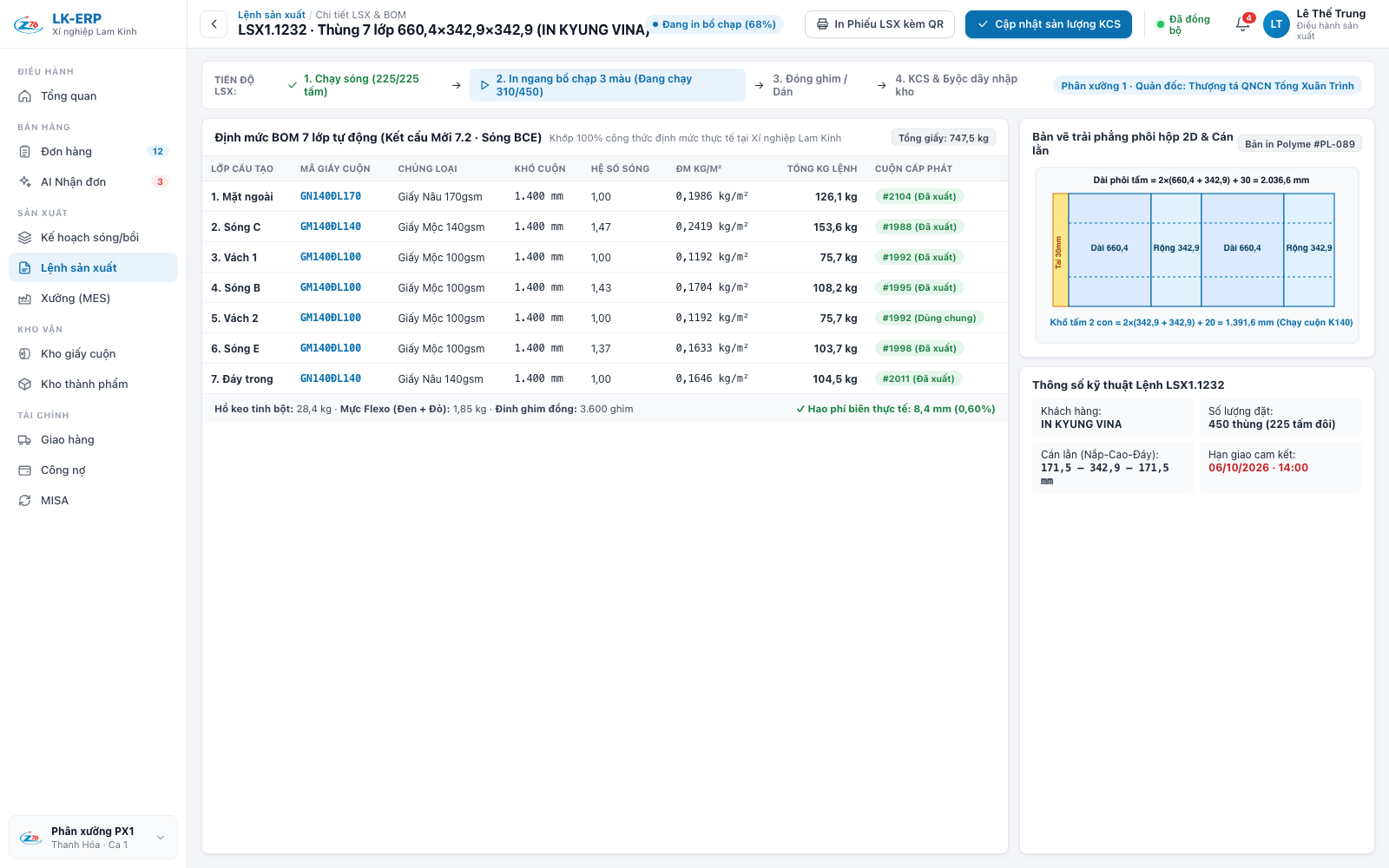This screenshot has width=1389, height=868.
Task: Click the 2D flat box drawing
Action: (1196, 255)
